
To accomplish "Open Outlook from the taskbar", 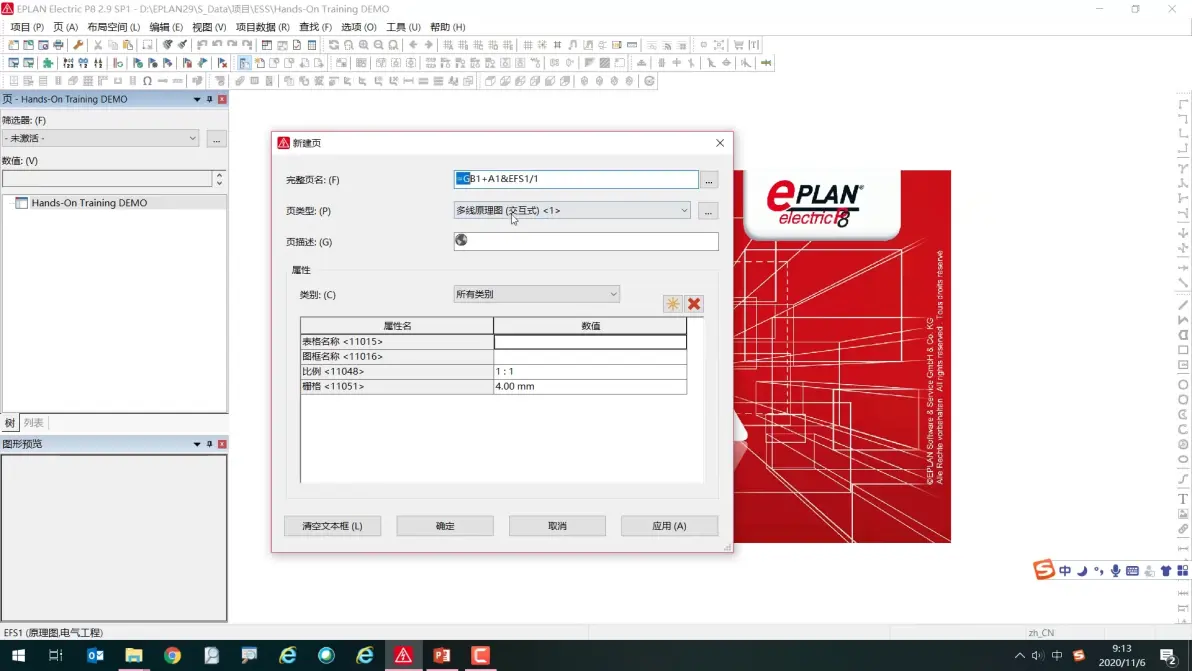I will 95,655.
